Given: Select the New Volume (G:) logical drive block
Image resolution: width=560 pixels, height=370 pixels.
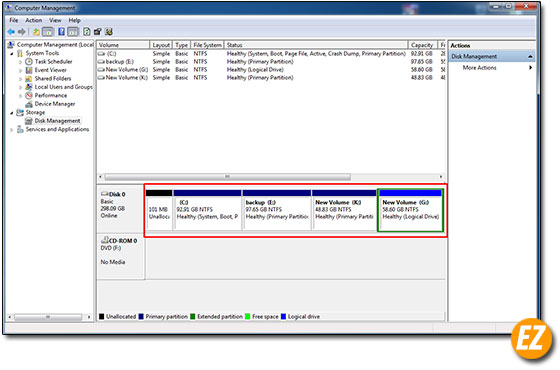Looking at the screenshot, I should (411, 210).
